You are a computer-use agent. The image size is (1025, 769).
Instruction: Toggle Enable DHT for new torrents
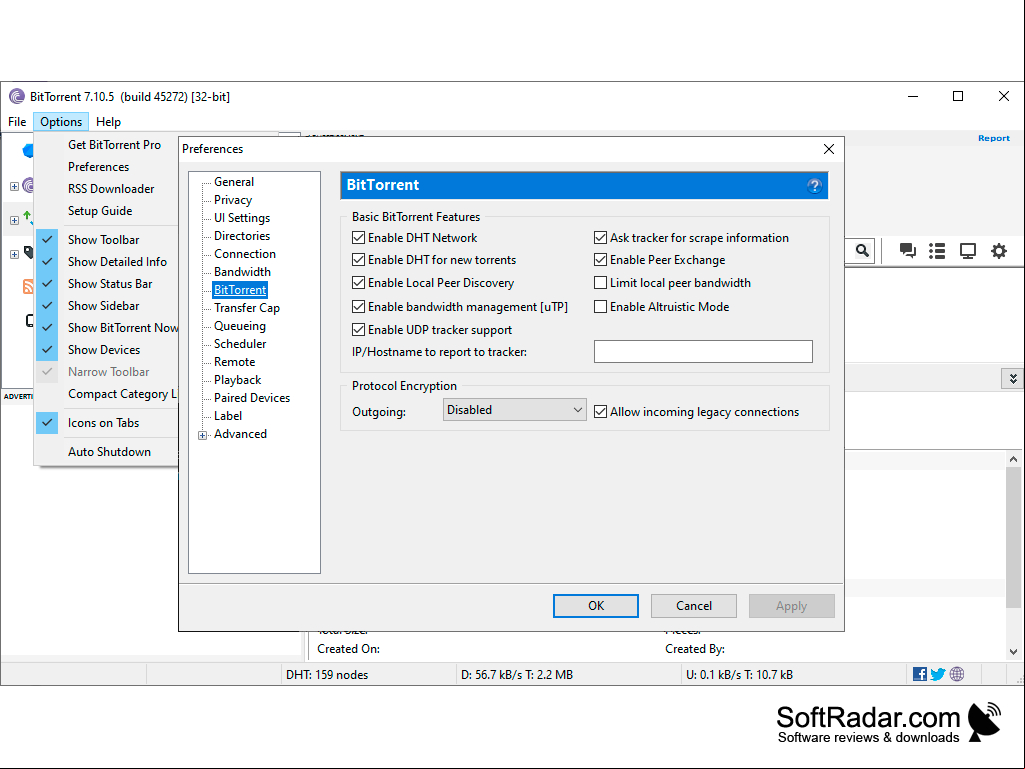pyautogui.click(x=358, y=260)
